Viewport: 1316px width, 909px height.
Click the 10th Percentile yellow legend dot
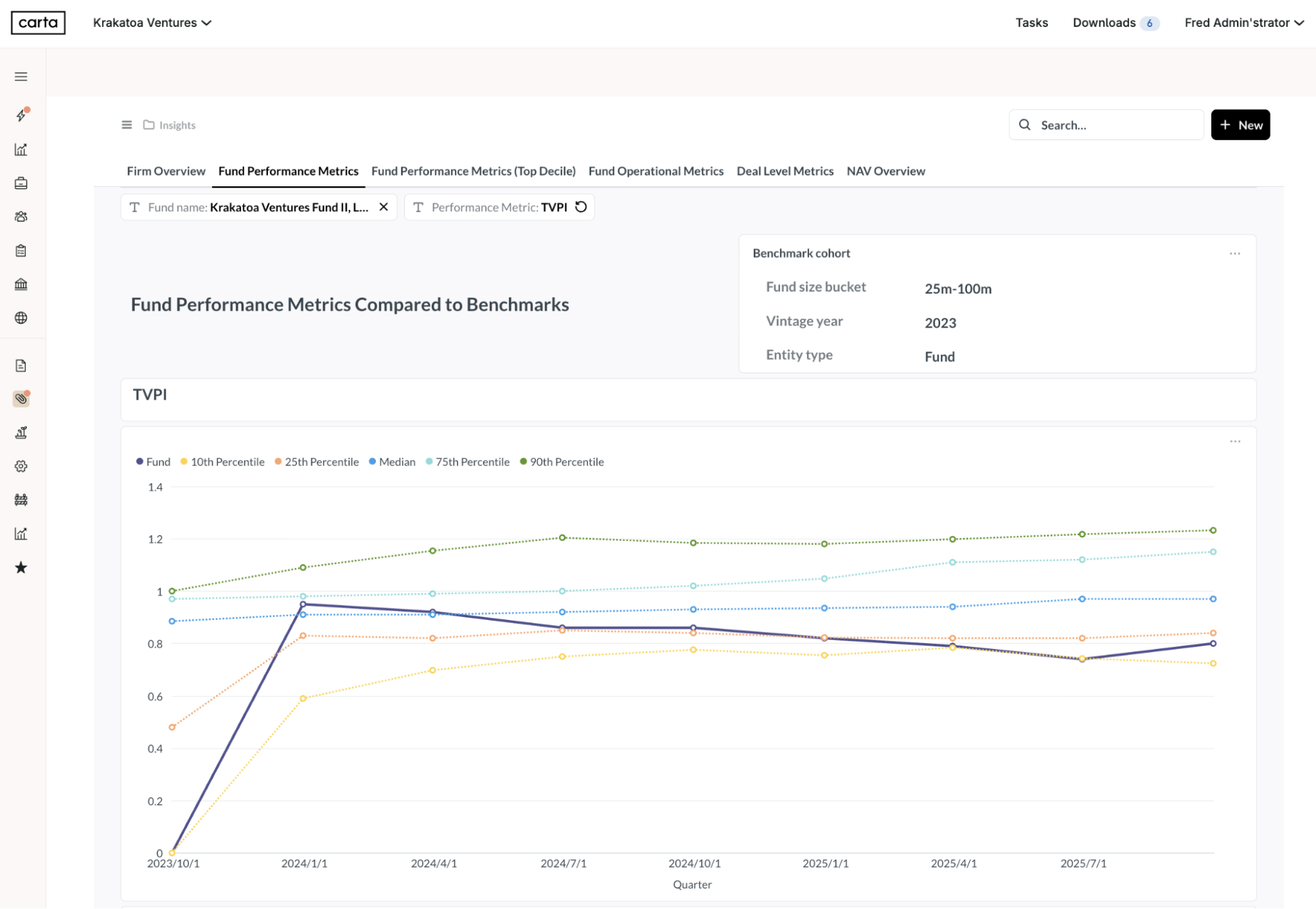pos(184,462)
